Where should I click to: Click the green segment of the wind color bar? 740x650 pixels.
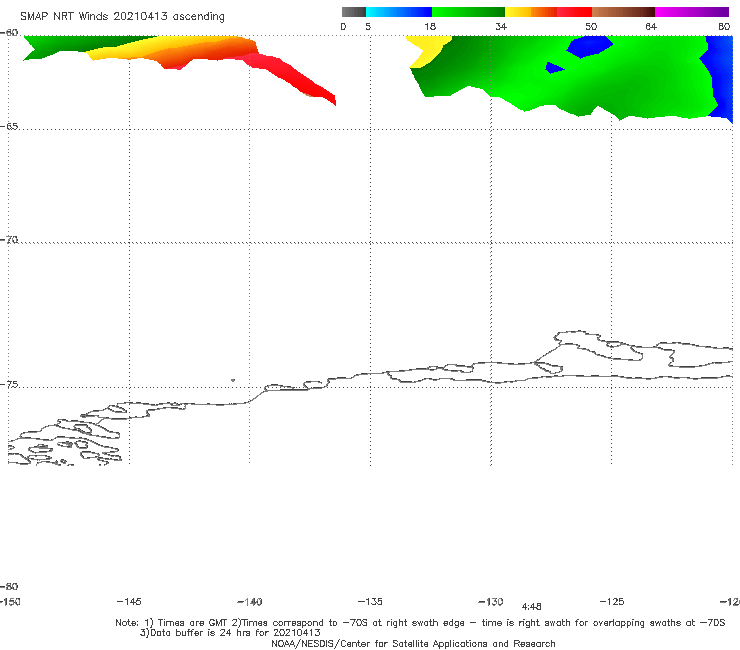point(468,12)
